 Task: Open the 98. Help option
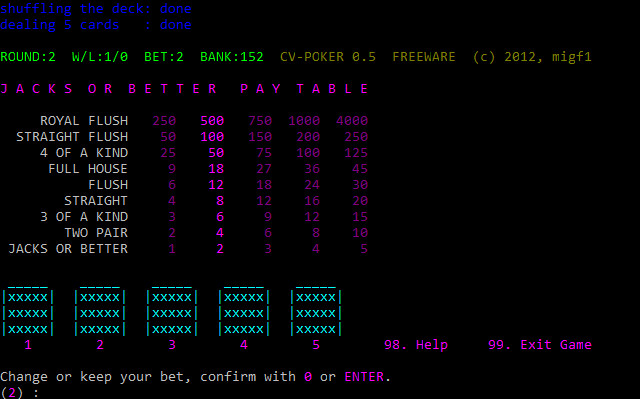coord(416,345)
